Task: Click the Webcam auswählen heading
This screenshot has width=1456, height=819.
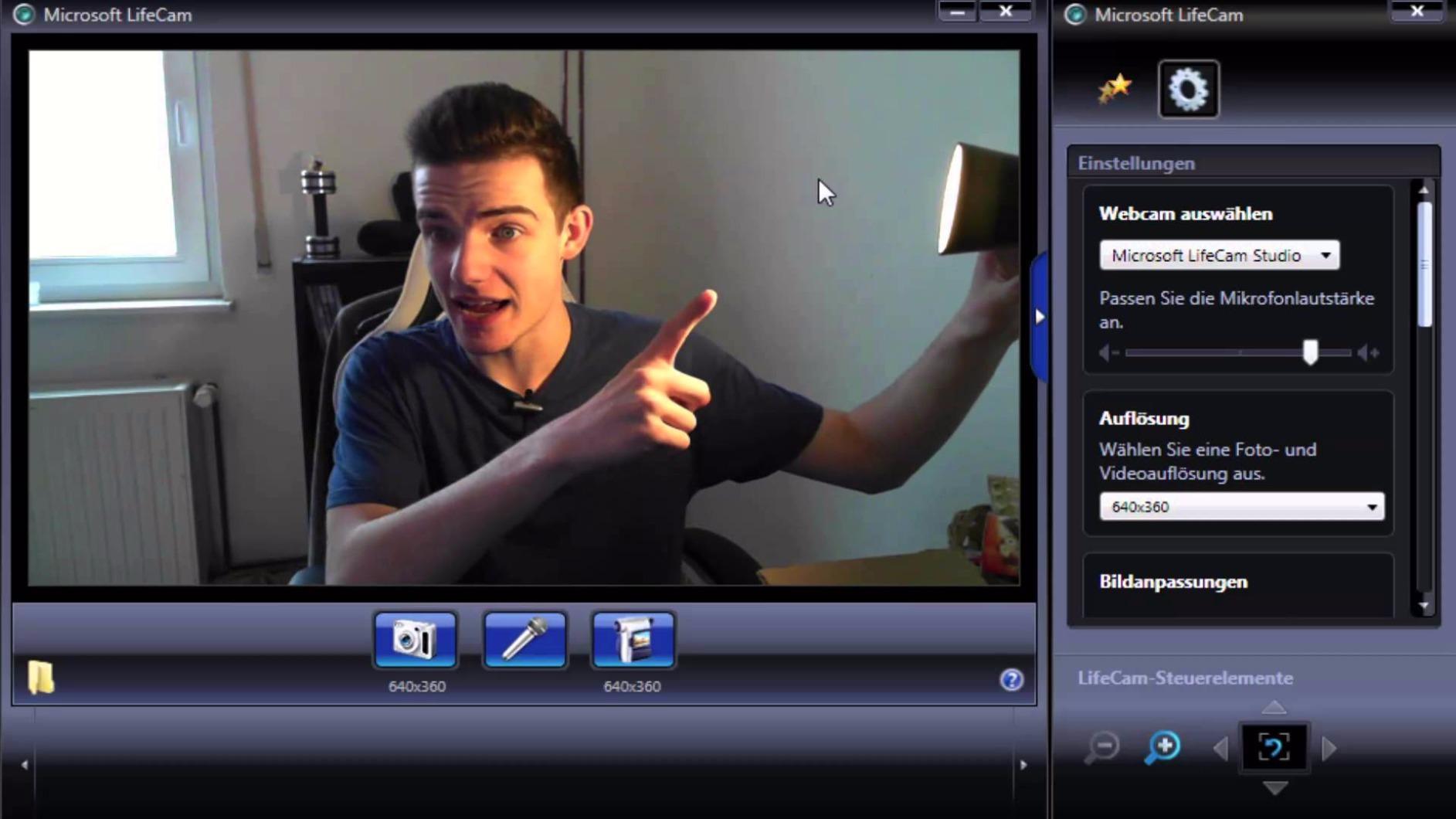Action: click(x=1186, y=214)
